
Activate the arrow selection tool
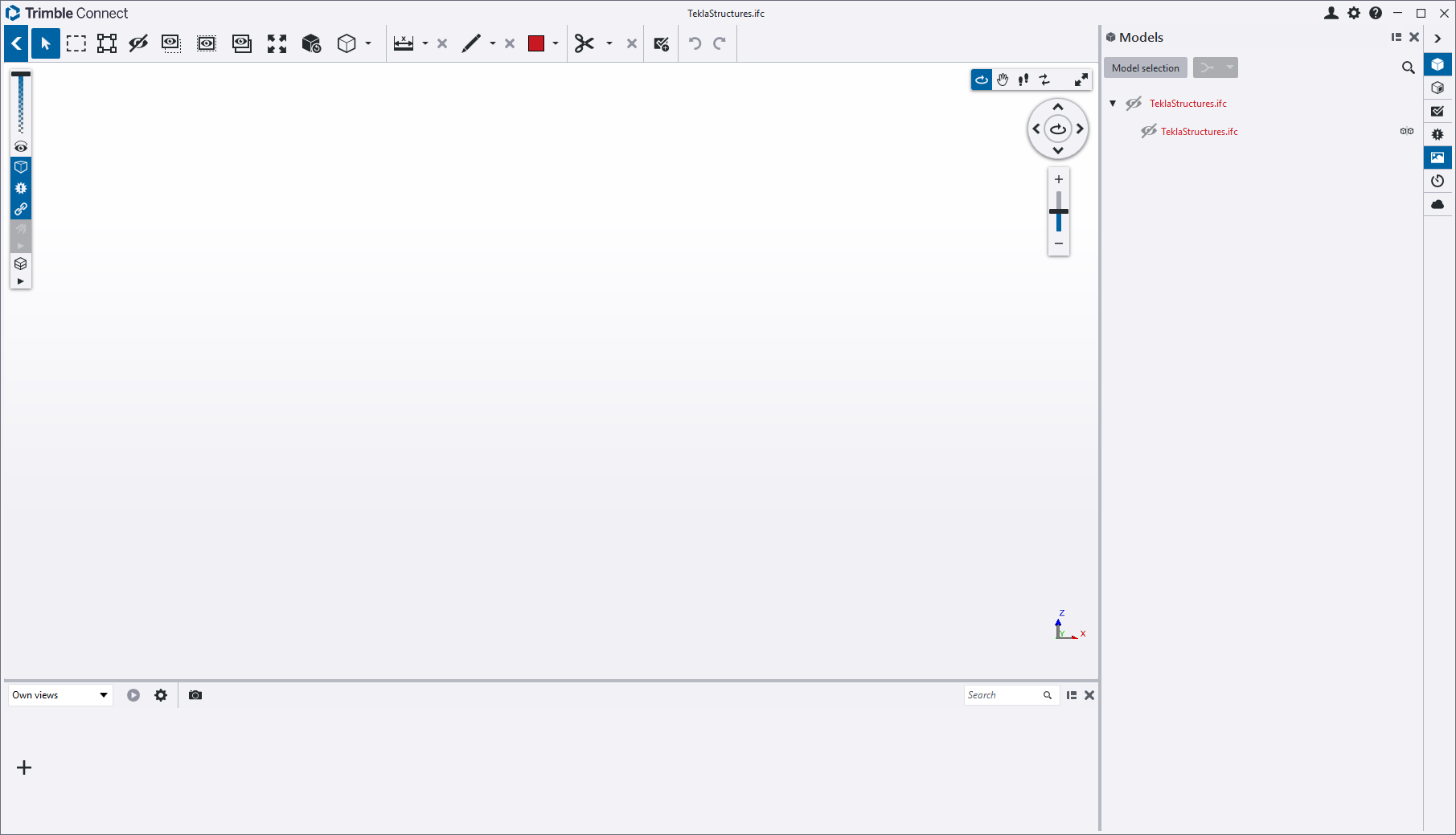(46, 43)
